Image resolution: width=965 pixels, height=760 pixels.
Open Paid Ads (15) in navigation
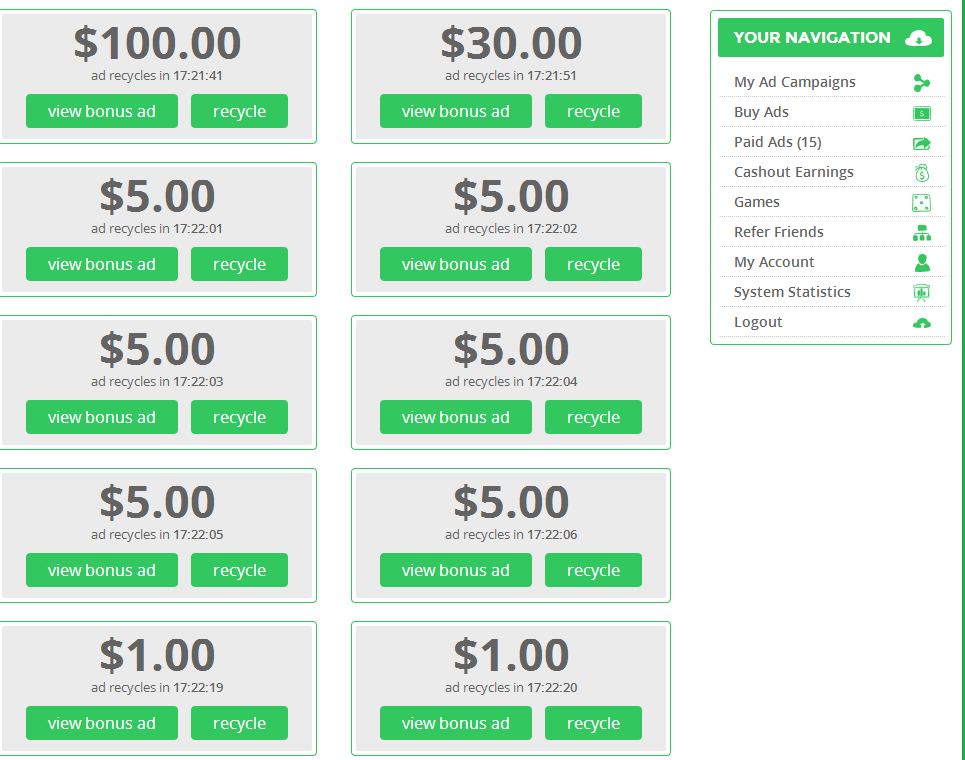[x=777, y=142]
